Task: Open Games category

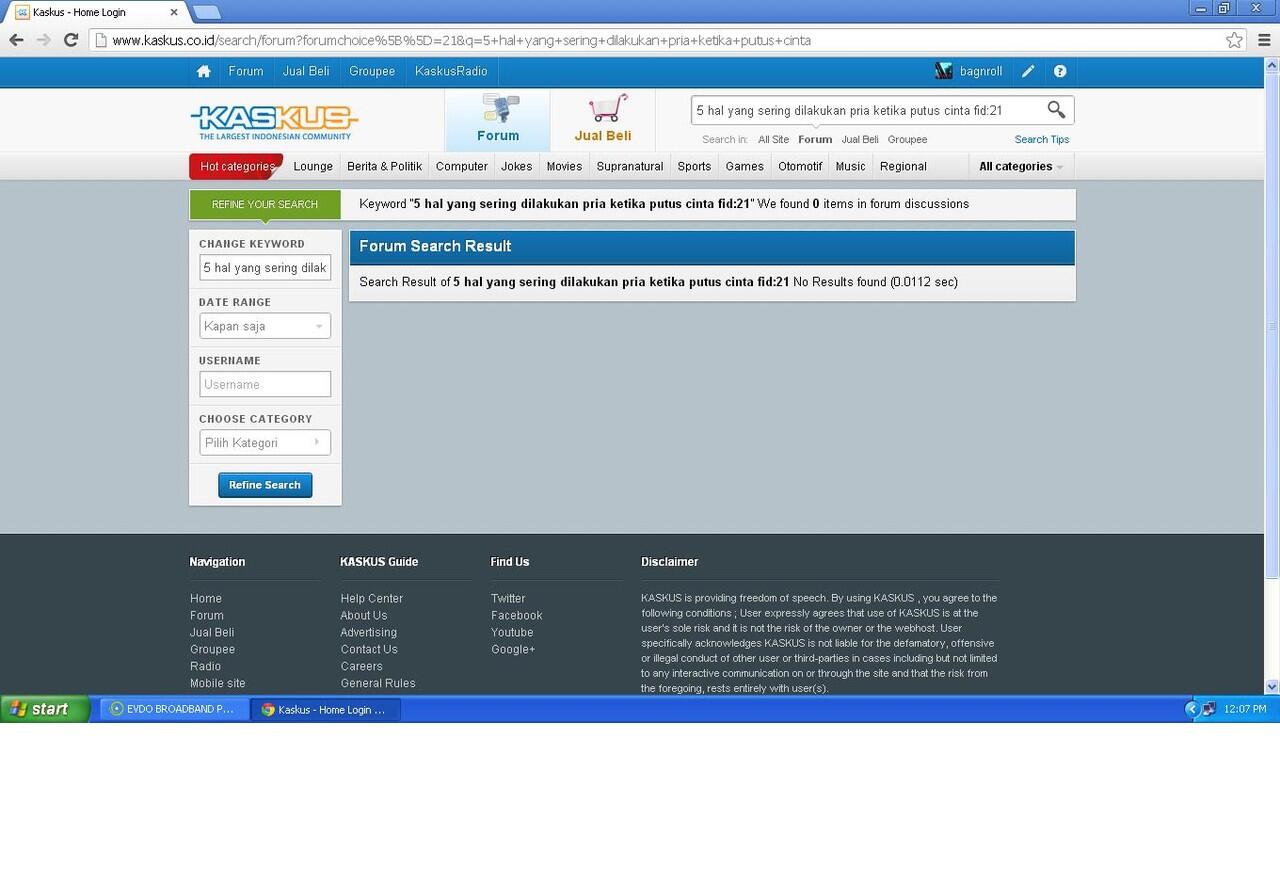Action: point(745,166)
